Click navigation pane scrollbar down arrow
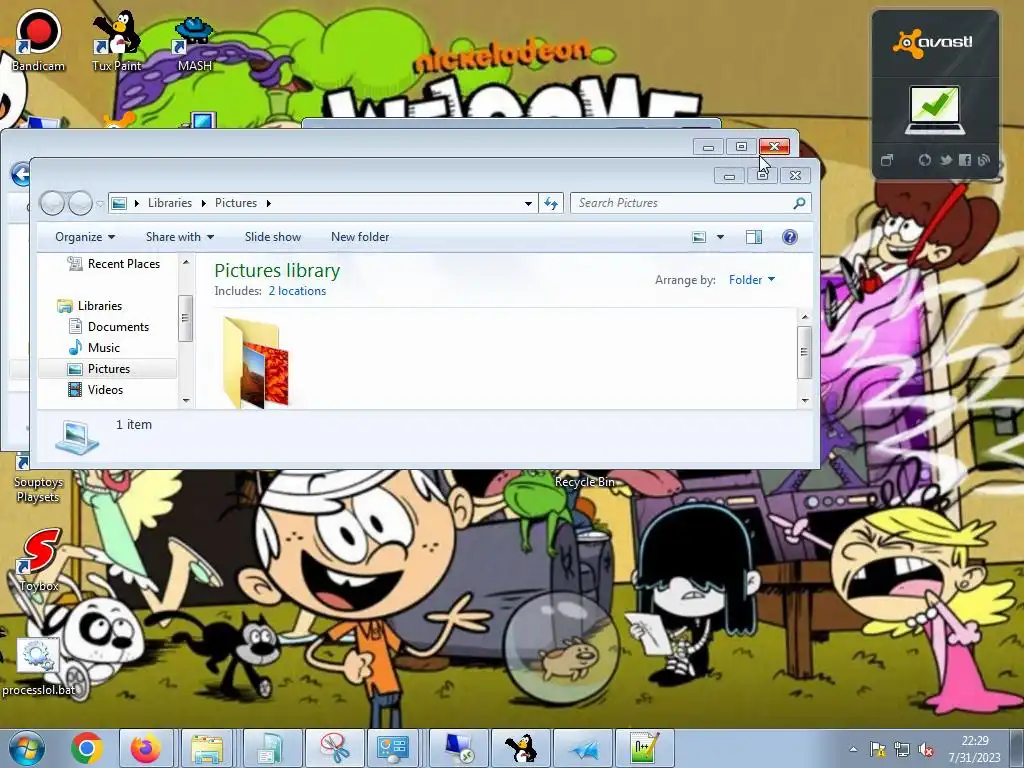This screenshot has height=768, width=1024. tap(186, 400)
